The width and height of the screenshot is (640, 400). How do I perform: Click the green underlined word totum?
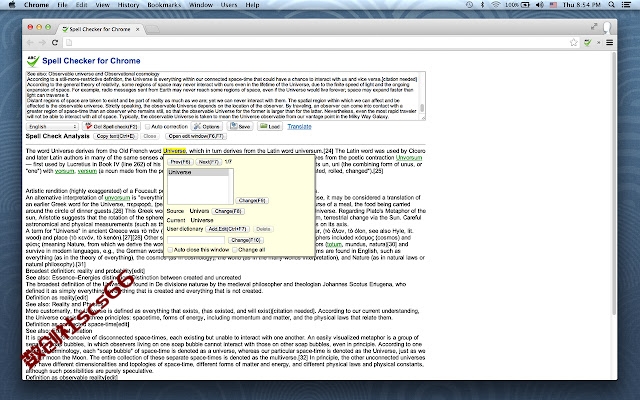coord(333,244)
